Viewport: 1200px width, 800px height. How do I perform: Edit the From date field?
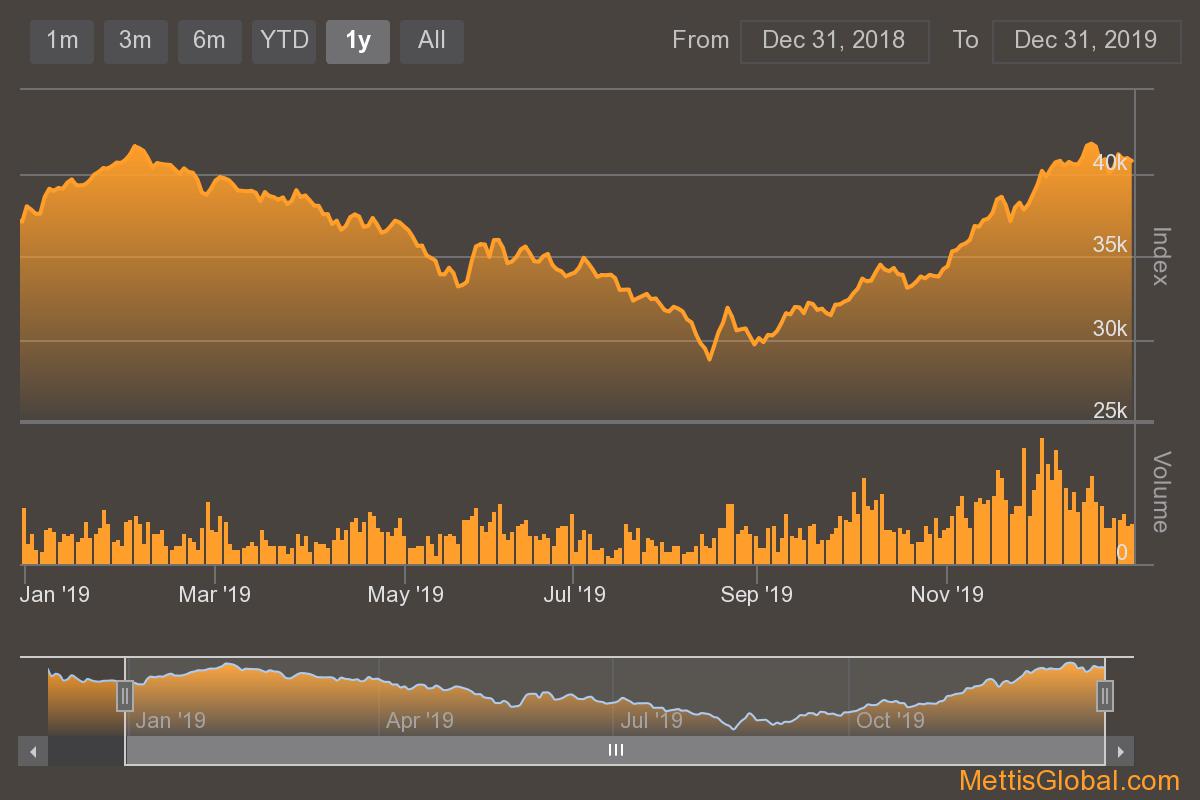click(x=834, y=41)
